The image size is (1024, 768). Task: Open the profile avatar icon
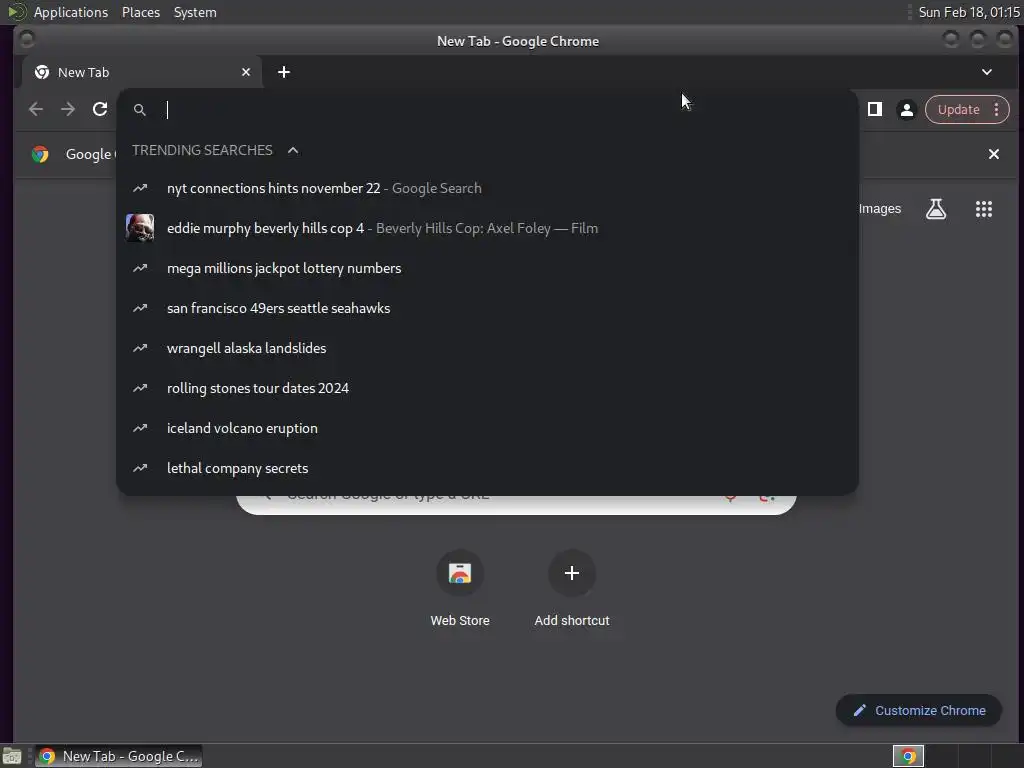906,110
